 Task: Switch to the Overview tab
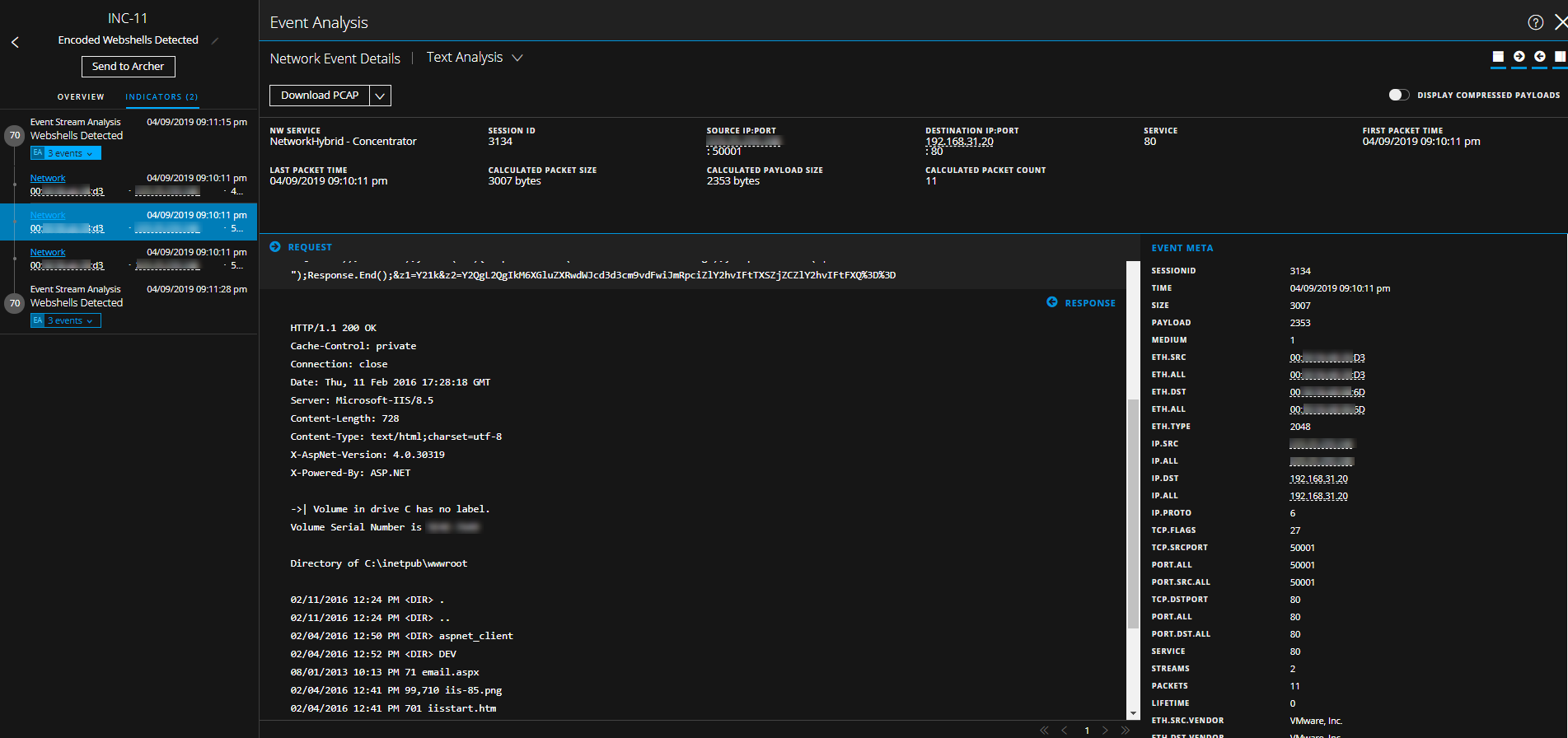point(81,97)
